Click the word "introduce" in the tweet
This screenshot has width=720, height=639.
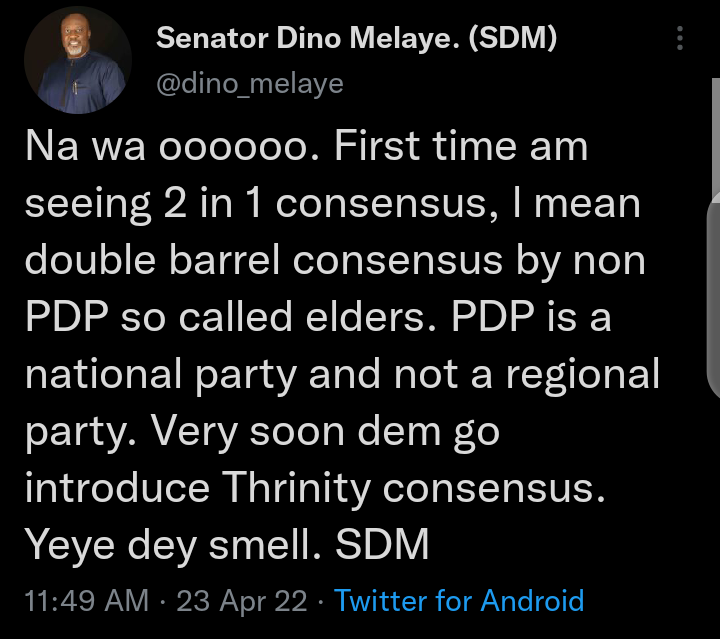(118, 489)
